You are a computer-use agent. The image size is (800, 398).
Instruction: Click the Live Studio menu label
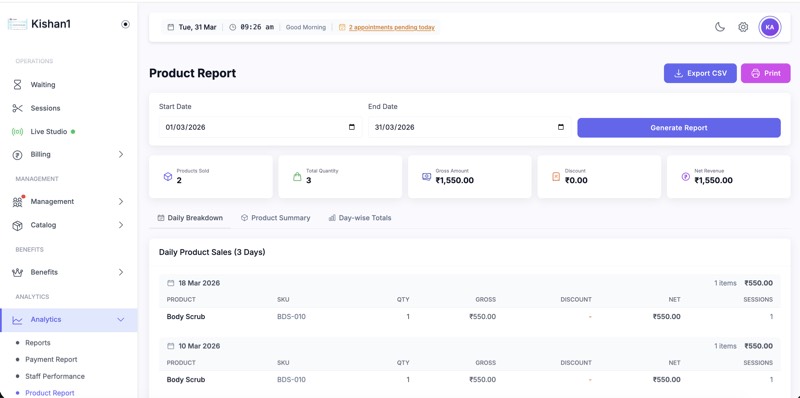[48, 132]
